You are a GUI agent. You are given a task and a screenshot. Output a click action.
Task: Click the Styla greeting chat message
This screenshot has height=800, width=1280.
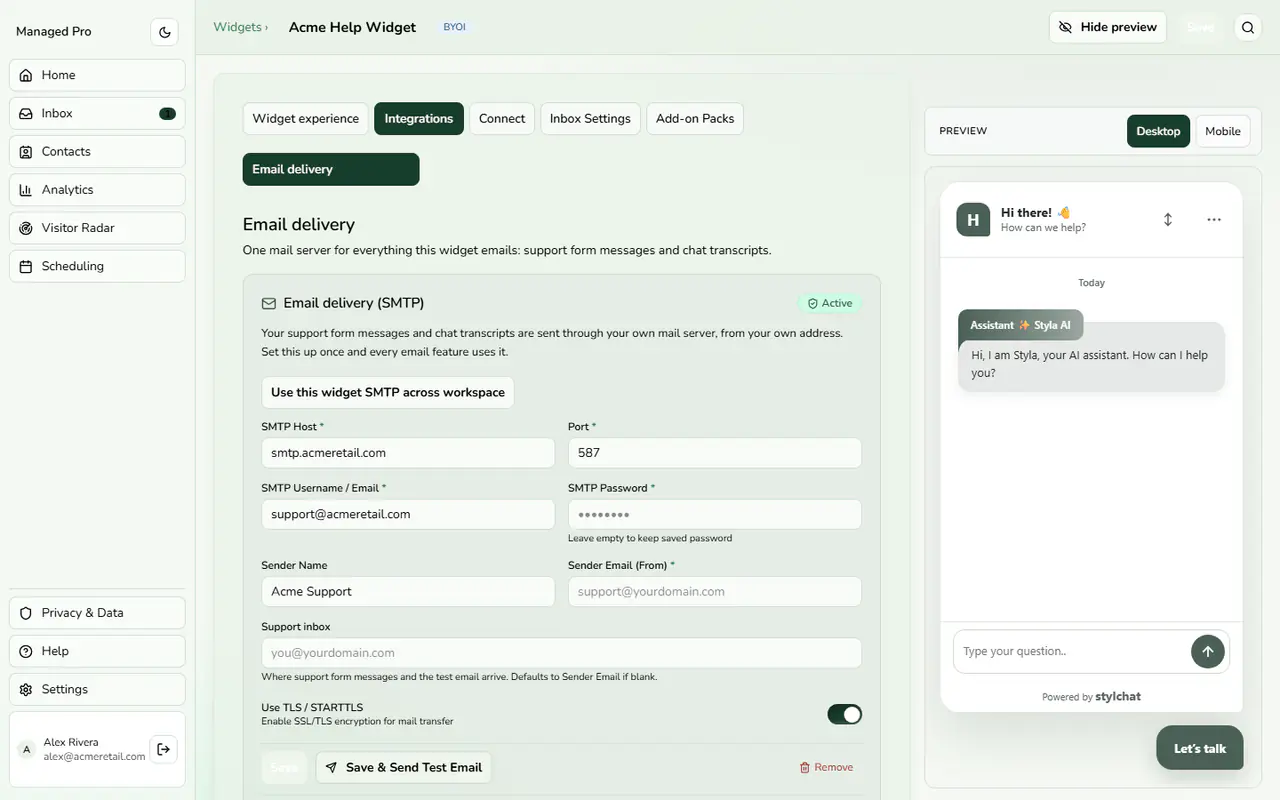tap(1091, 364)
